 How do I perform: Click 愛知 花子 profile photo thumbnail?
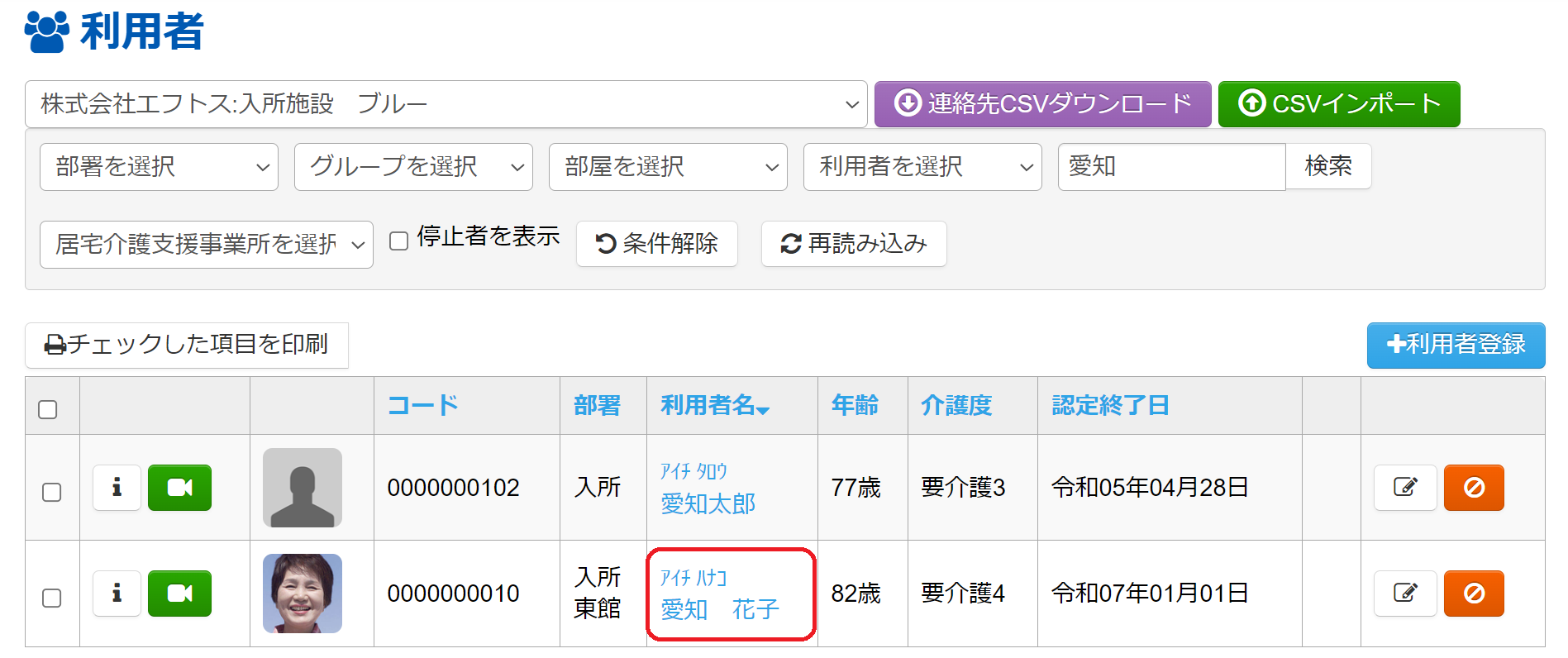[303, 594]
